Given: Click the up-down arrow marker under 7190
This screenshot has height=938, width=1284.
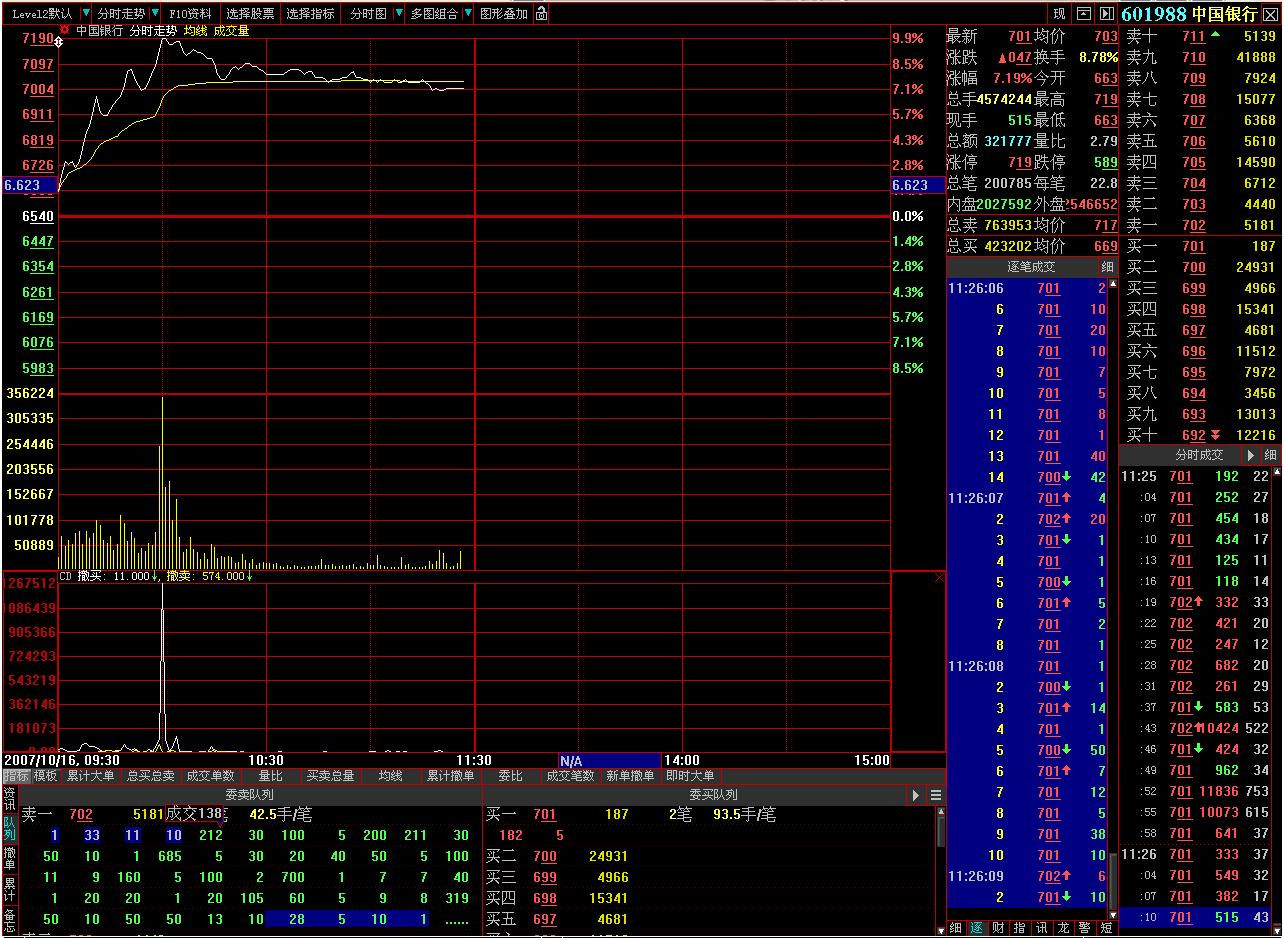Looking at the screenshot, I should click(59, 43).
